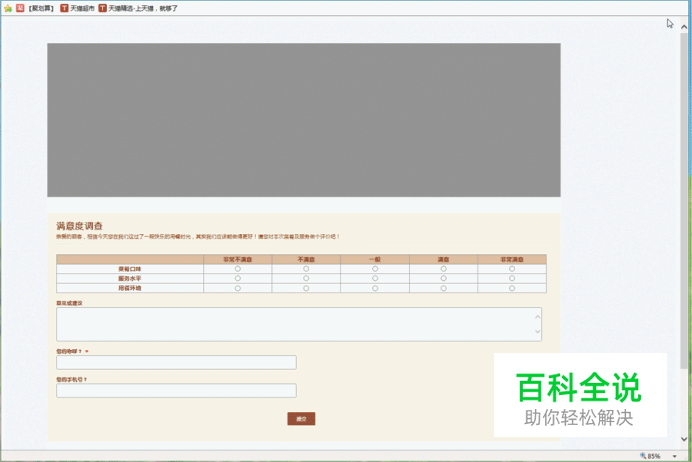Rate 服务水平 as 非常满意
Viewport: 692px width, 462px height.
[x=512, y=278]
